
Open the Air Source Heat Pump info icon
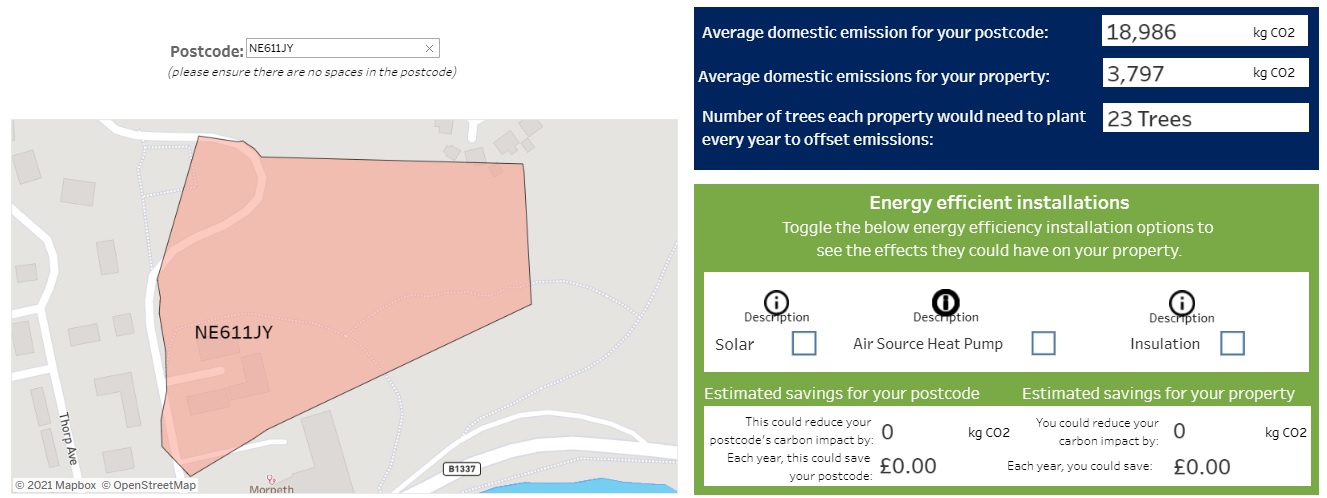[945, 301]
